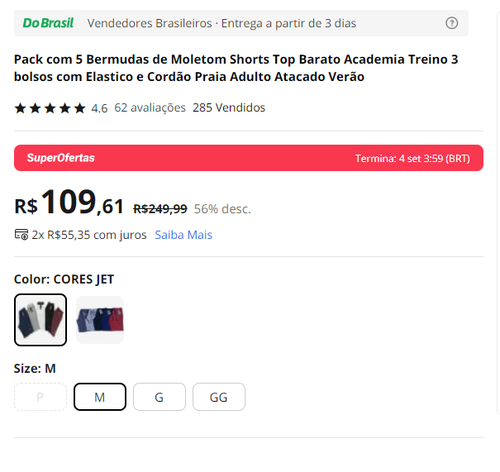Choose size M option
The width and height of the screenshot is (500, 472).
pos(100,397)
